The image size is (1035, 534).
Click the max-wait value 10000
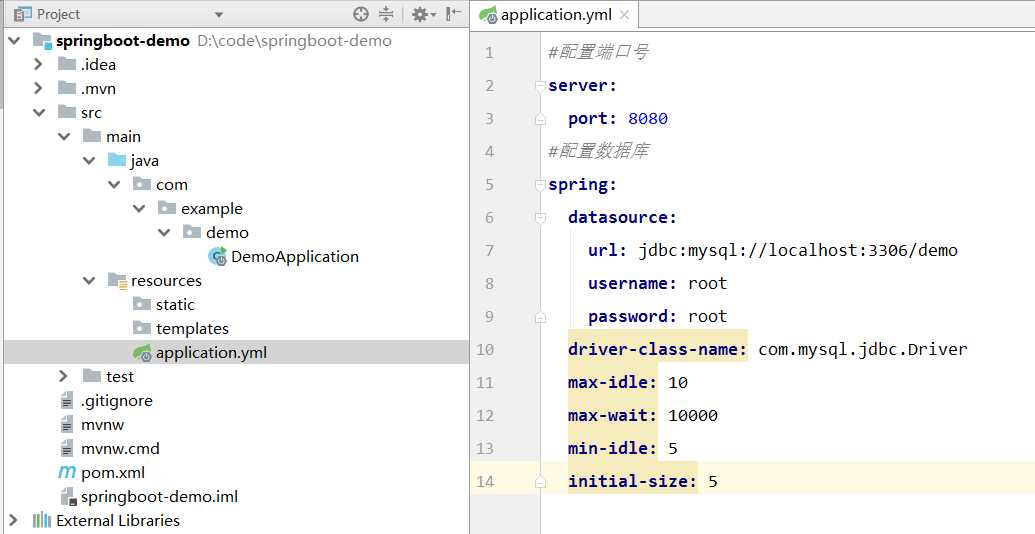click(692, 415)
